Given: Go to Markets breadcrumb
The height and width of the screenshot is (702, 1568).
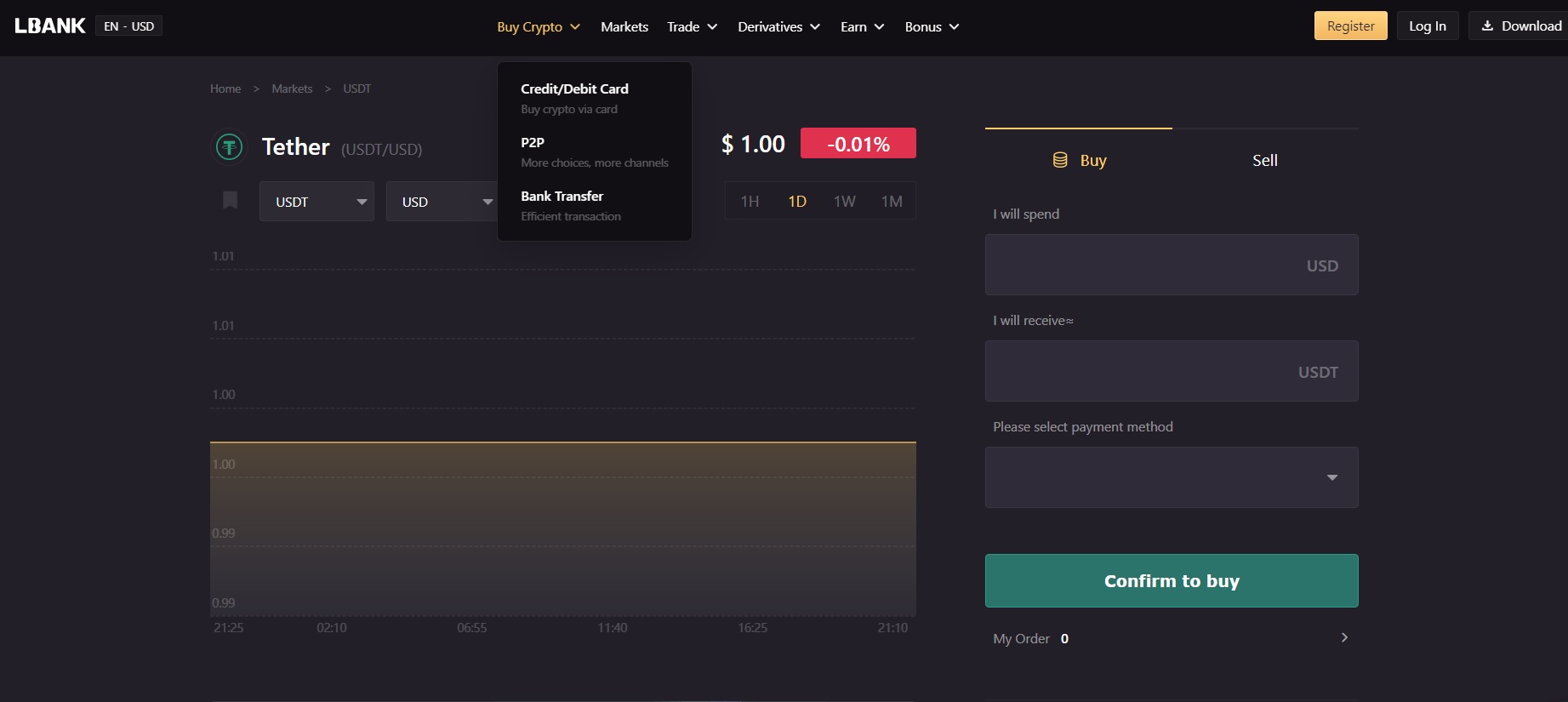Looking at the screenshot, I should (x=292, y=88).
